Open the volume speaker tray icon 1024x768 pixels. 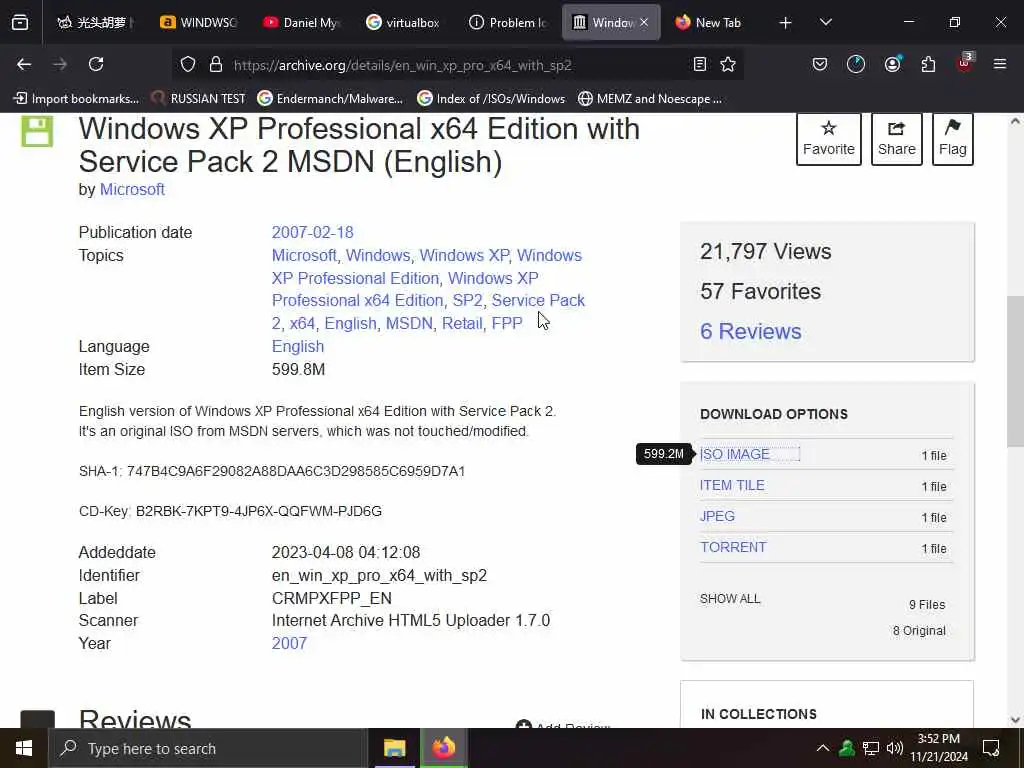tap(895, 748)
